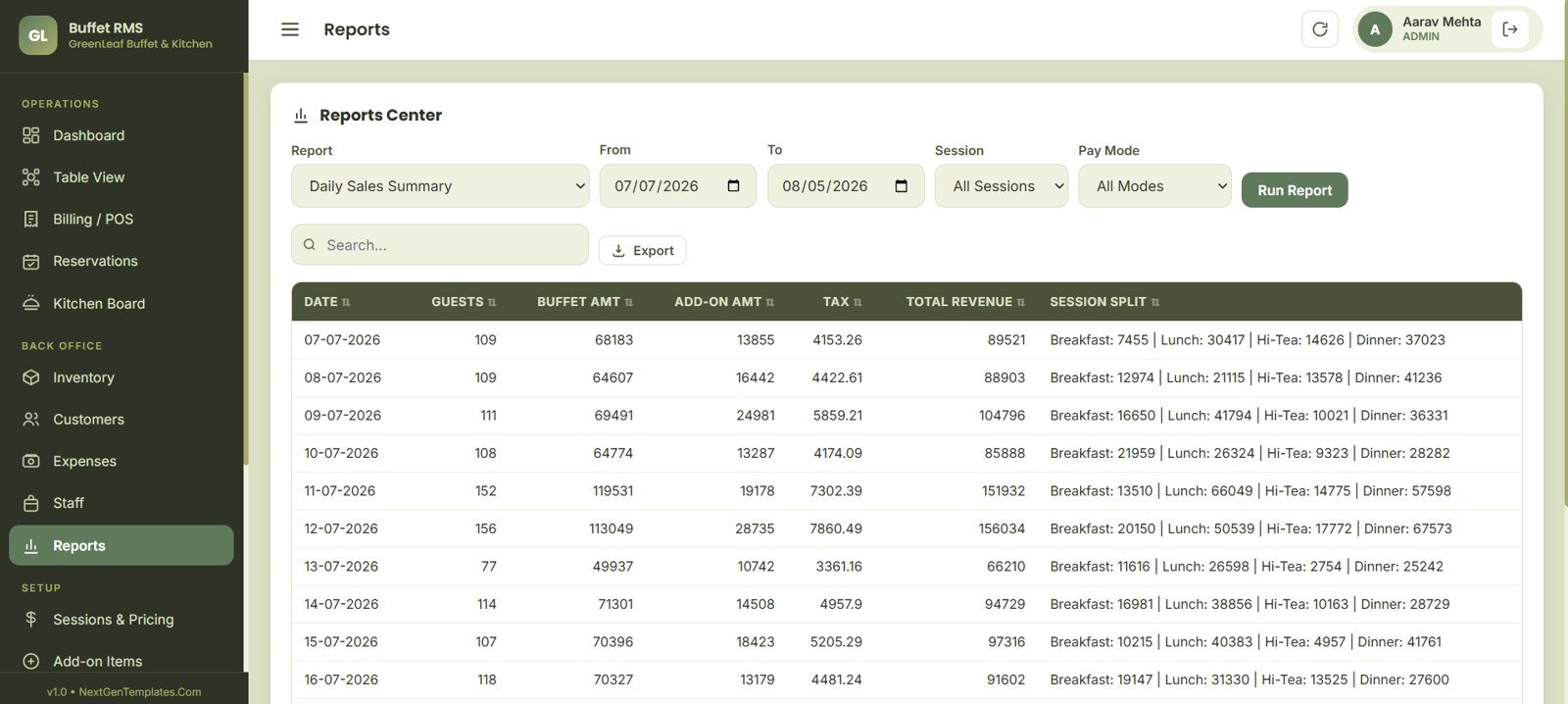Click date cell 07-07-2026
The height and width of the screenshot is (704, 1568).
click(342, 340)
